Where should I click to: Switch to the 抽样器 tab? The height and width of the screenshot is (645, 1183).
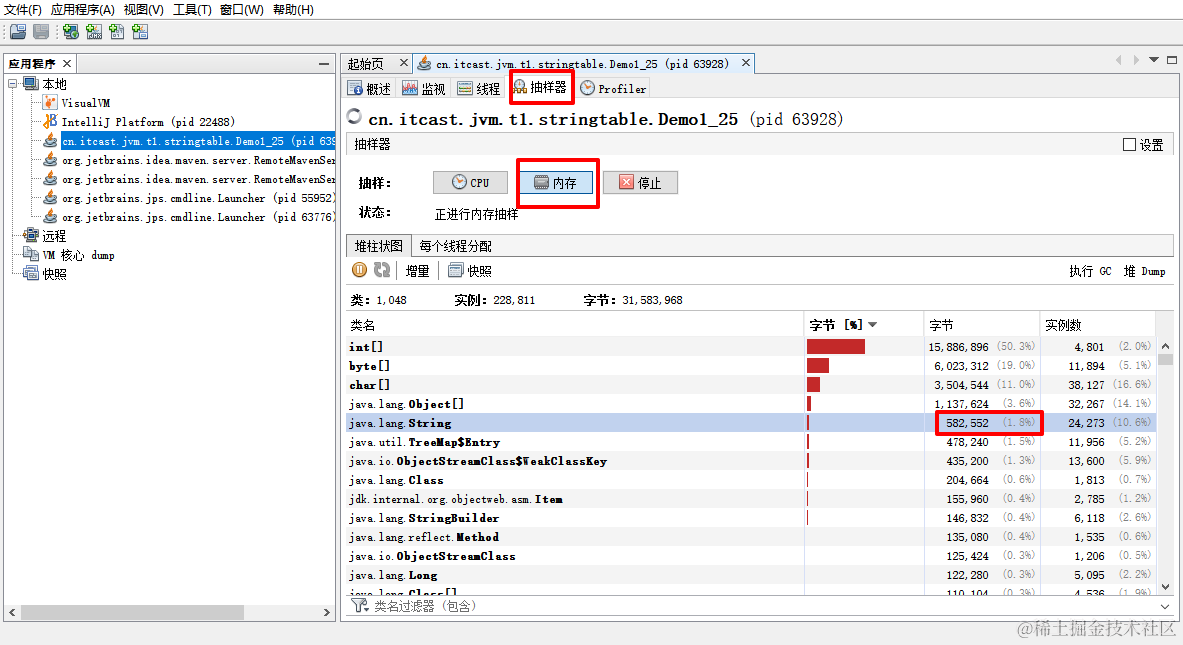coord(539,88)
